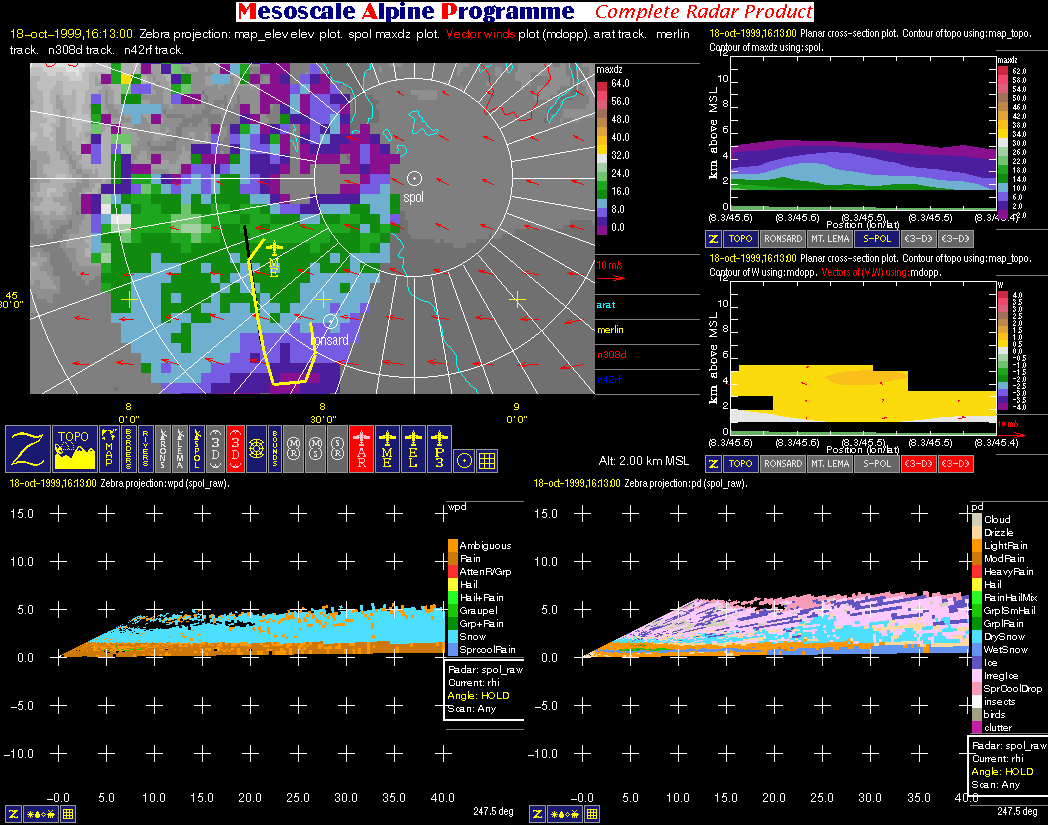This screenshot has height=825, width=1048.
Task: Toggle the MAP overlay icon
Action: pos(109,448)
